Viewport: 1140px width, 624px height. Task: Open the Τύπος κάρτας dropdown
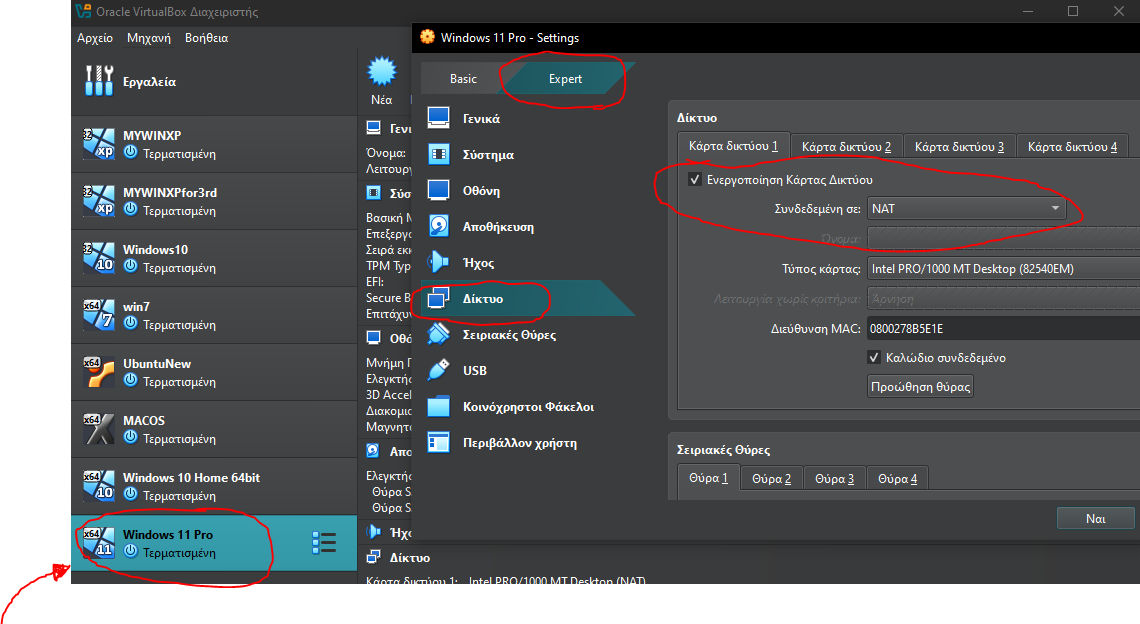coord(1003,268)
